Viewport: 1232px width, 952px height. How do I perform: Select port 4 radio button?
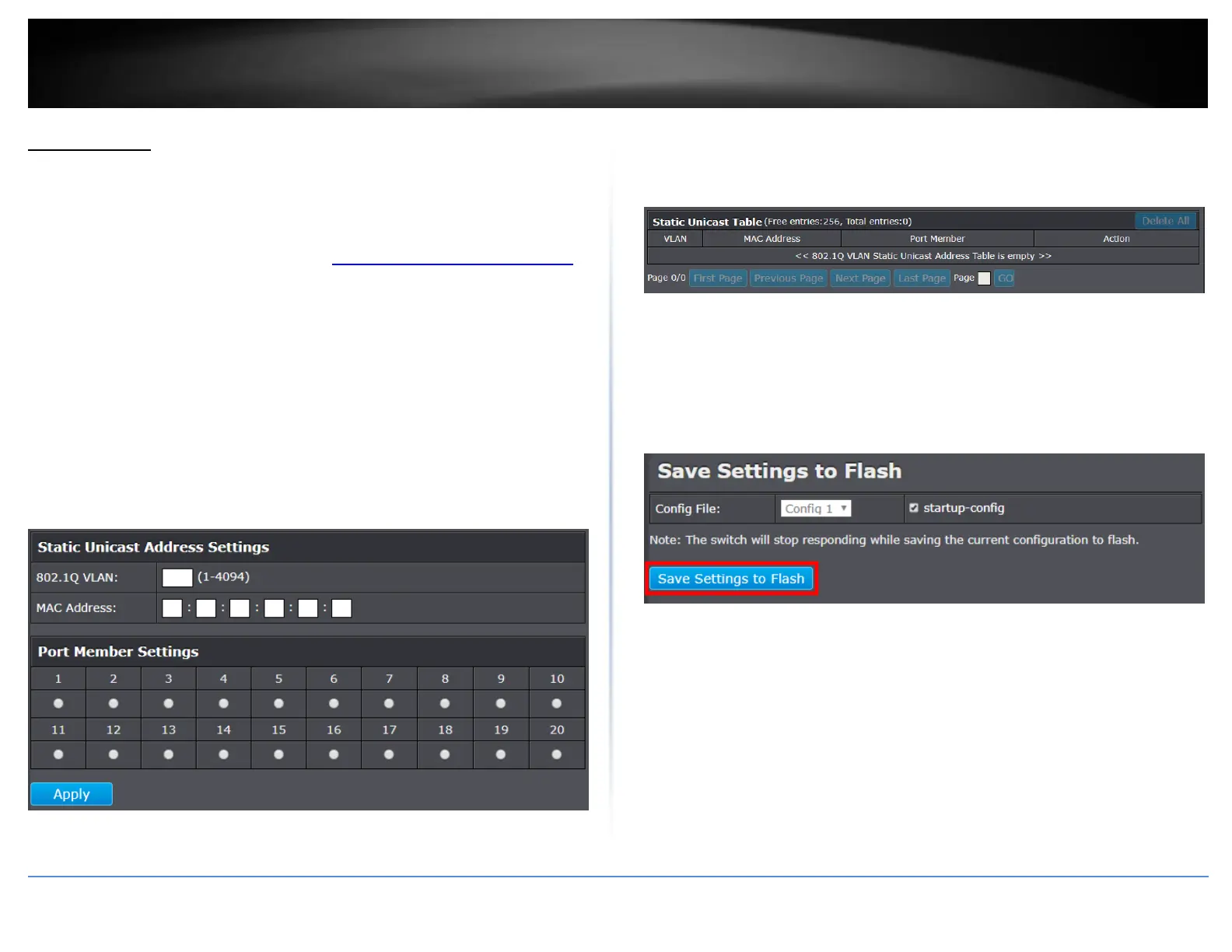click(x=224, y=704)
